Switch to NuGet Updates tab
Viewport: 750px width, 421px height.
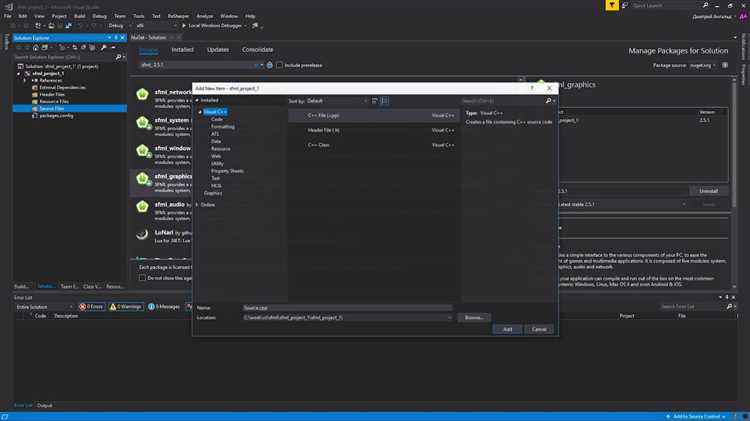(218, 50)
